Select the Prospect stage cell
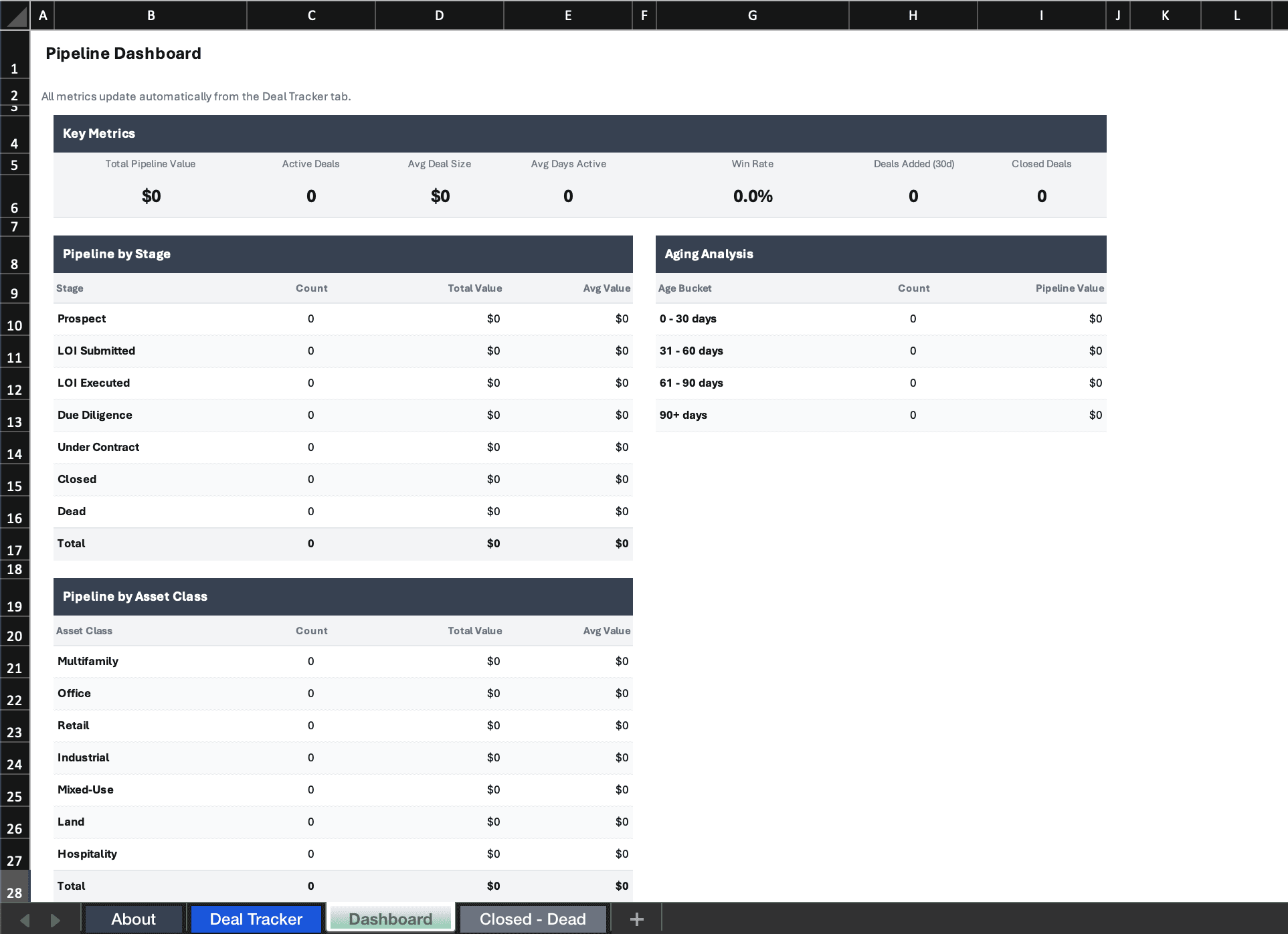This screenshot has width=1288, height=934. pos(82,318)
